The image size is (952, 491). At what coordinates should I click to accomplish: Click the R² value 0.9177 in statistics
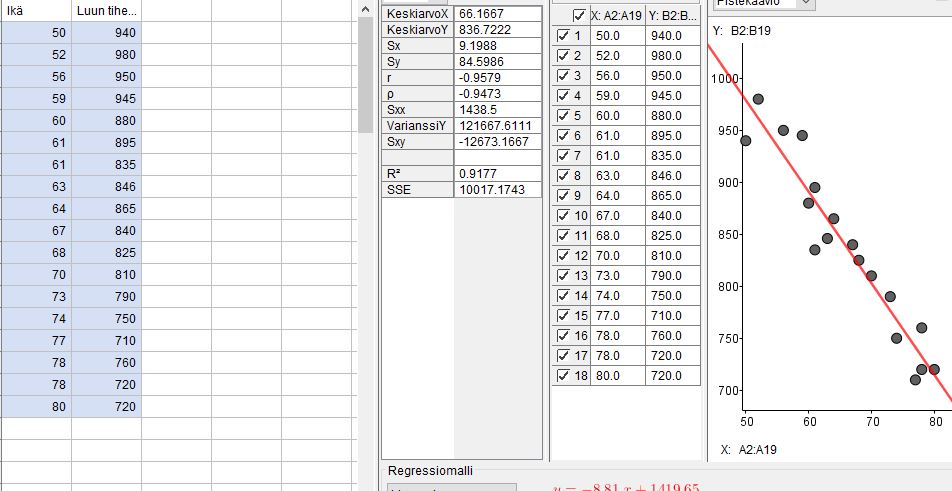click(496, 173)
